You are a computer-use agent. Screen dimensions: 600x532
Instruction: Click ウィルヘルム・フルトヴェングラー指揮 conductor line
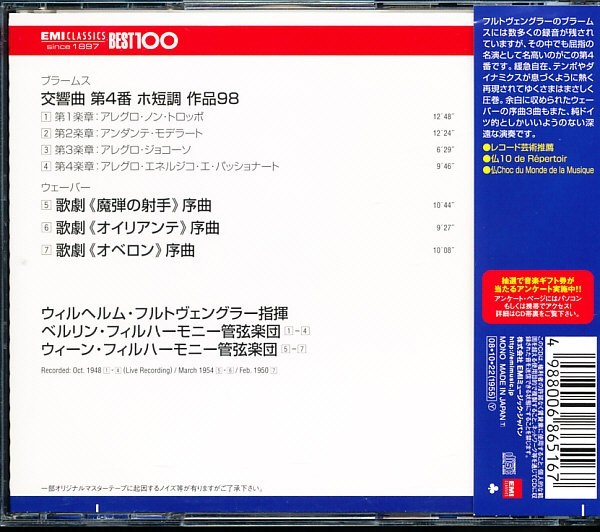coord(165,313)
